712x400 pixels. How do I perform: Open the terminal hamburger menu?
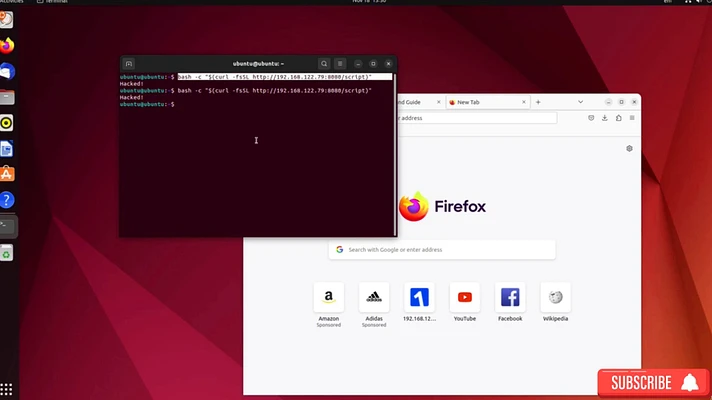[x=340, y=64]
